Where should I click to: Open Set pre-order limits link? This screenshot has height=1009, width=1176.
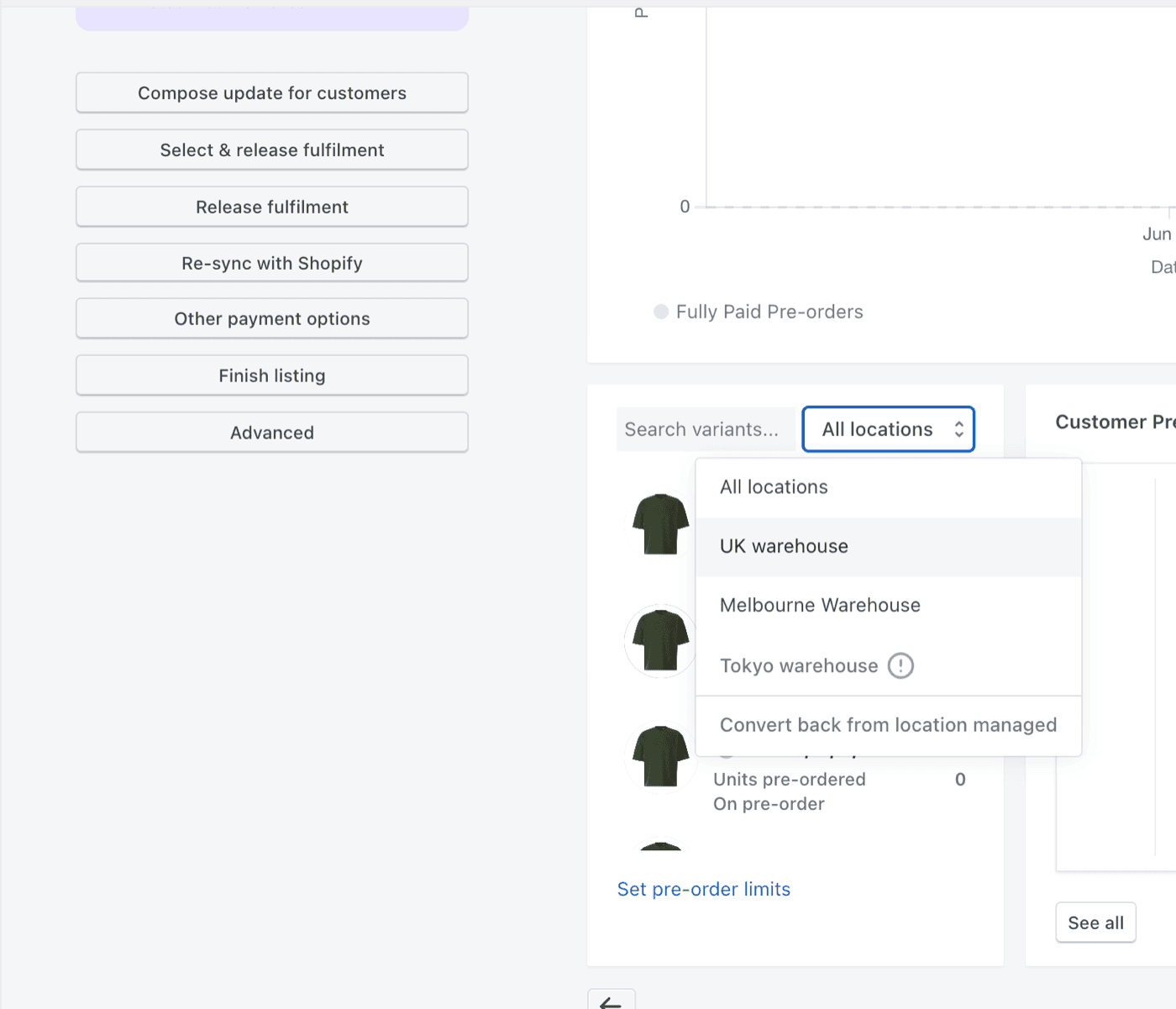pyautogui.click(x=704, y=889)
